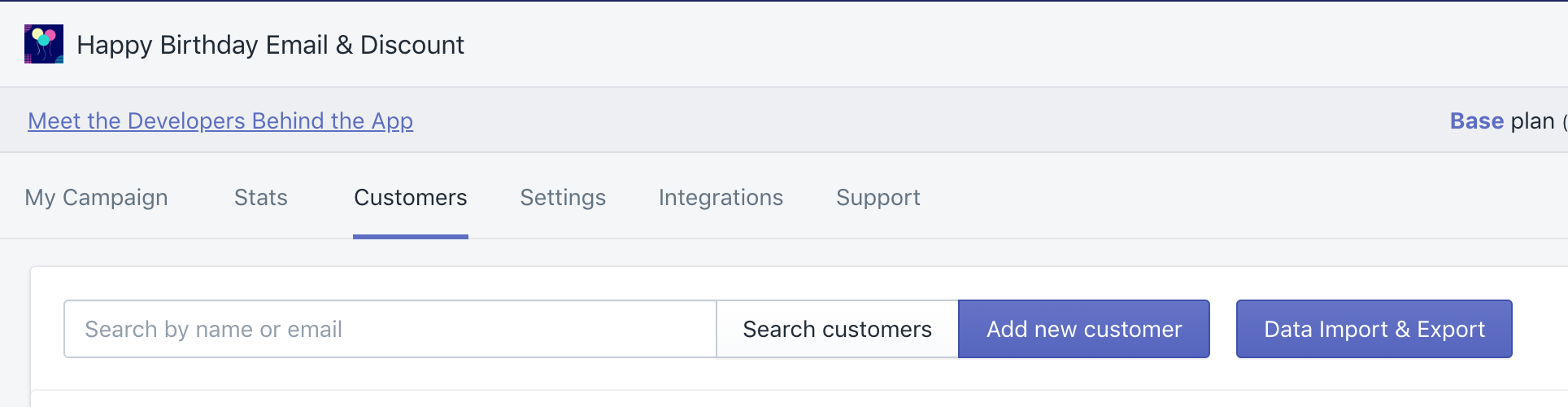Open Meet the Developers Behind the App link

coord(220,120)
